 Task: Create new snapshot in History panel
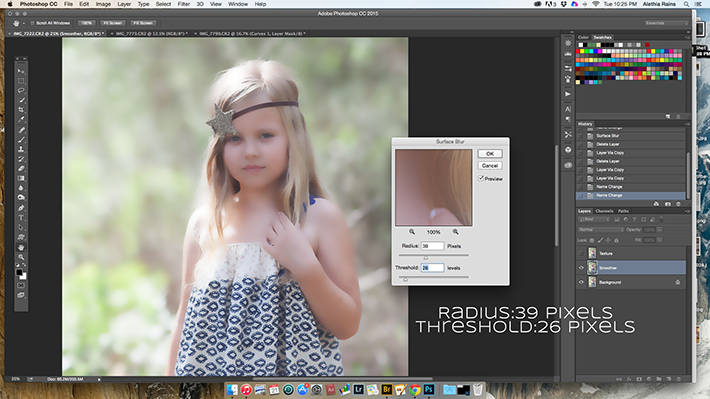pyautogui.click(x=667, y=204)
